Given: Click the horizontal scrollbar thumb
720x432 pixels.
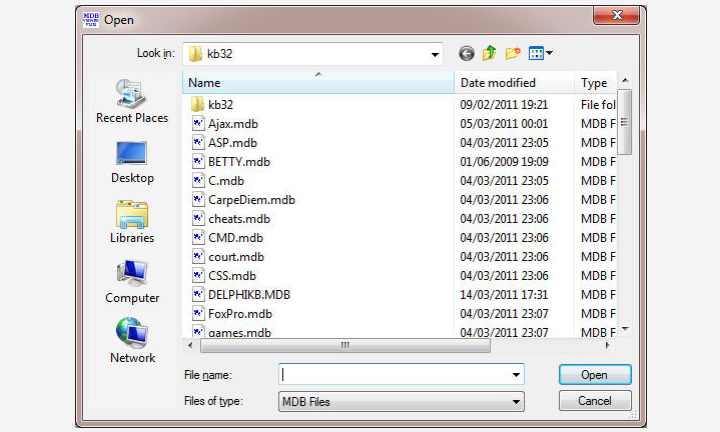Looking at the screenshot, I should (345, 345).
